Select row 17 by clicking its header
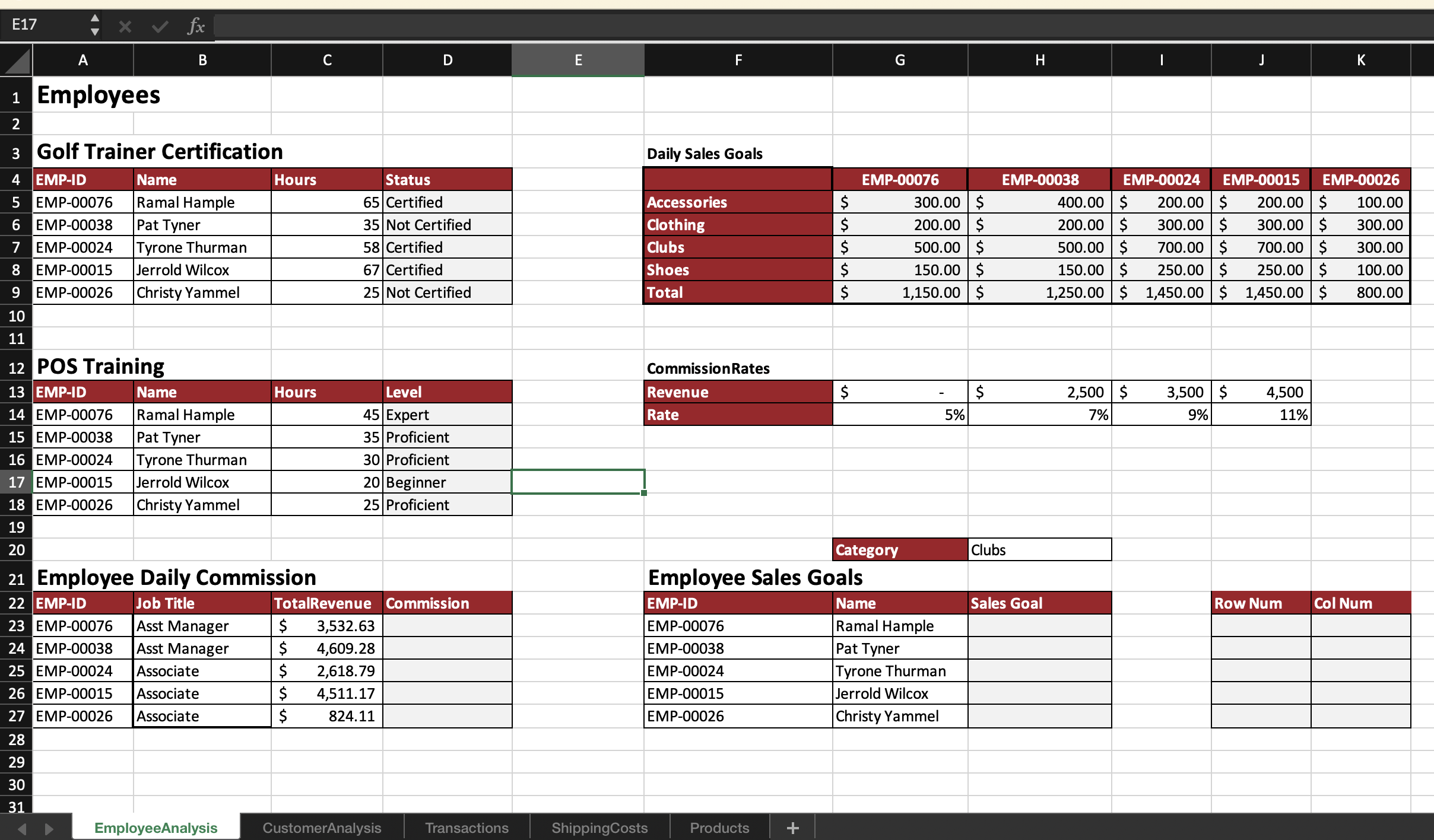The width and height of the screenshot is (1434, 840). tap(16, 482)
